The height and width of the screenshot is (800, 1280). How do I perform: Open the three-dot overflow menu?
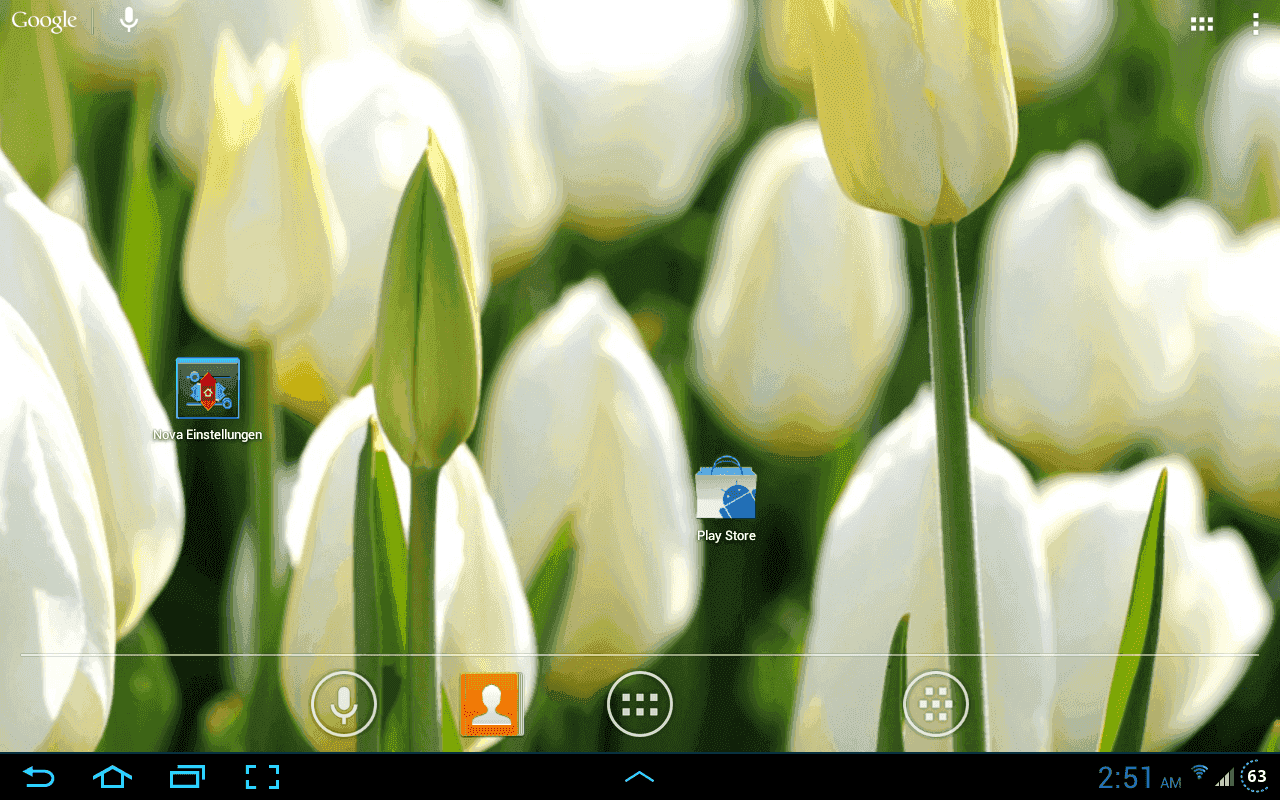[x=1256, y=24]
